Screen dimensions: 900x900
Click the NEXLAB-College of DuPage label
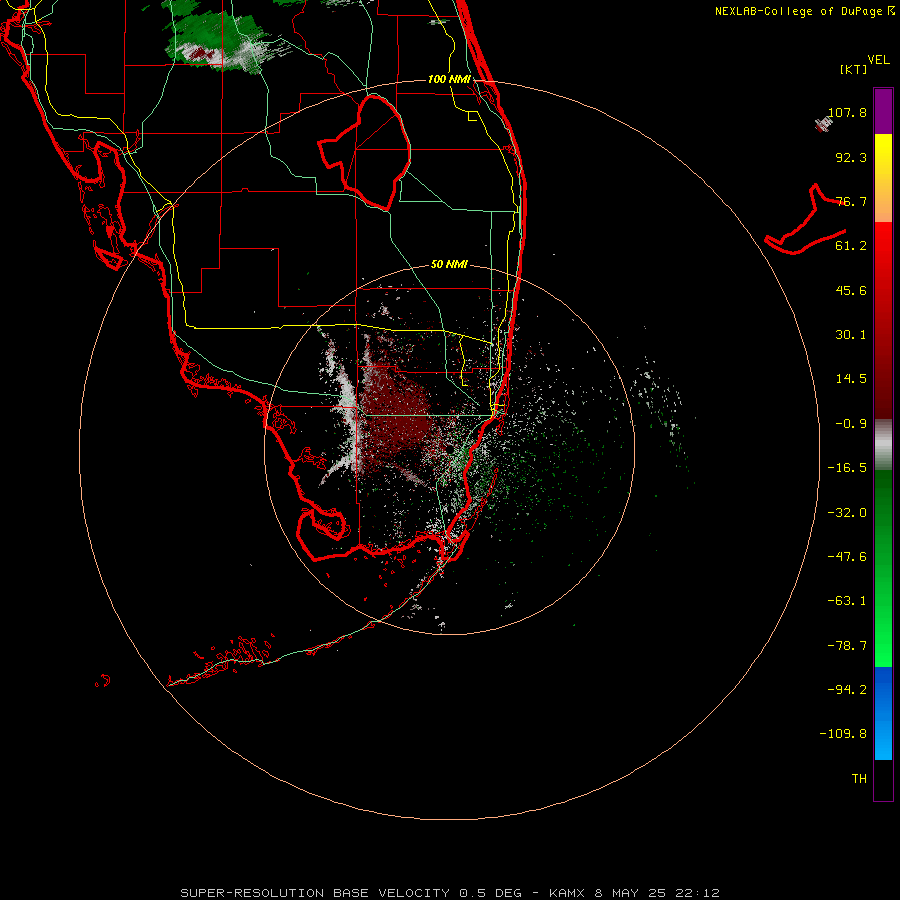[x=805, y=11]
